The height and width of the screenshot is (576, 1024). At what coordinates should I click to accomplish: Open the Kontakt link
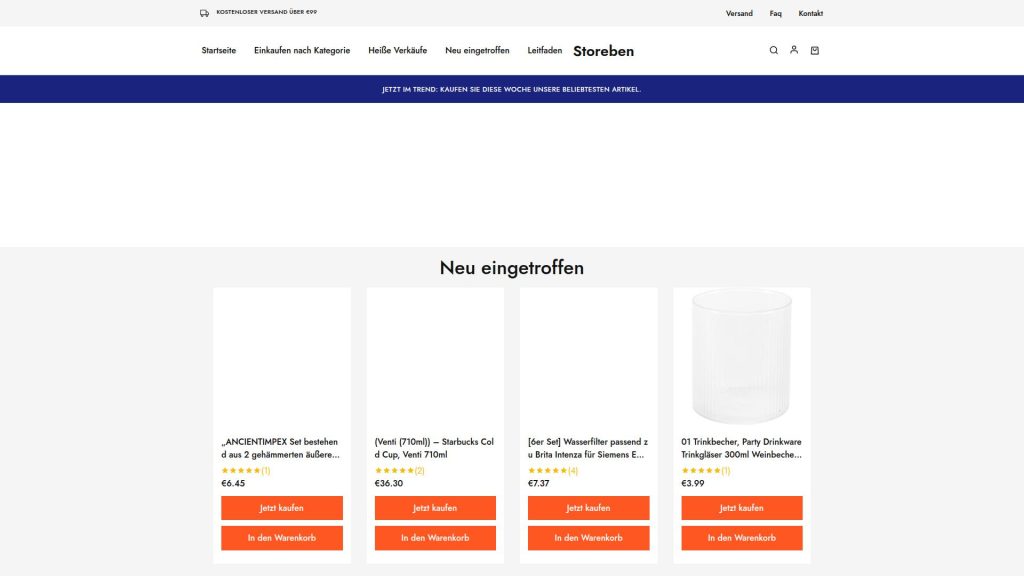pos(810,13)
